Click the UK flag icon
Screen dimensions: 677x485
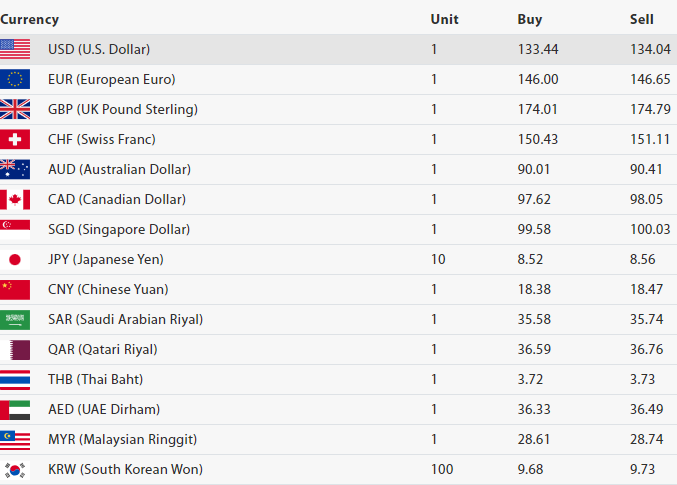[15, 109]
